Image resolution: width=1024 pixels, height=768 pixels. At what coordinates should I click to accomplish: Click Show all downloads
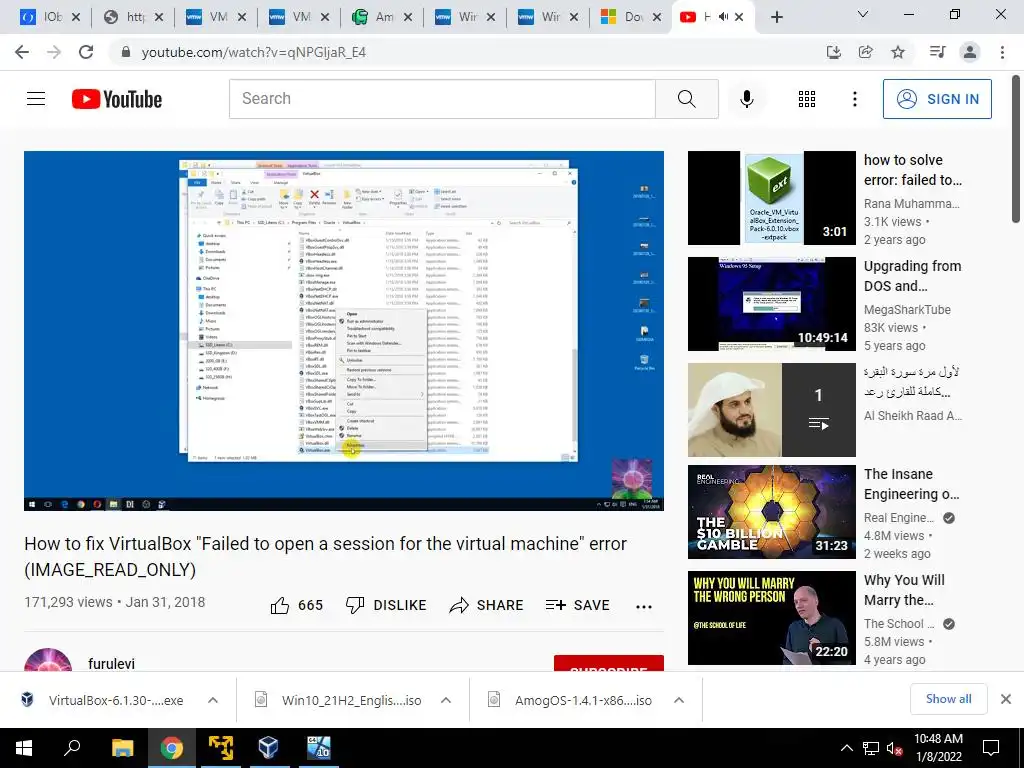[x=948, y=699]
